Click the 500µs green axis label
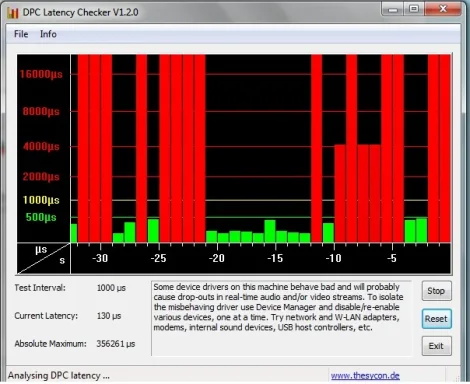The image size is (470, 384). pos(41,217)
